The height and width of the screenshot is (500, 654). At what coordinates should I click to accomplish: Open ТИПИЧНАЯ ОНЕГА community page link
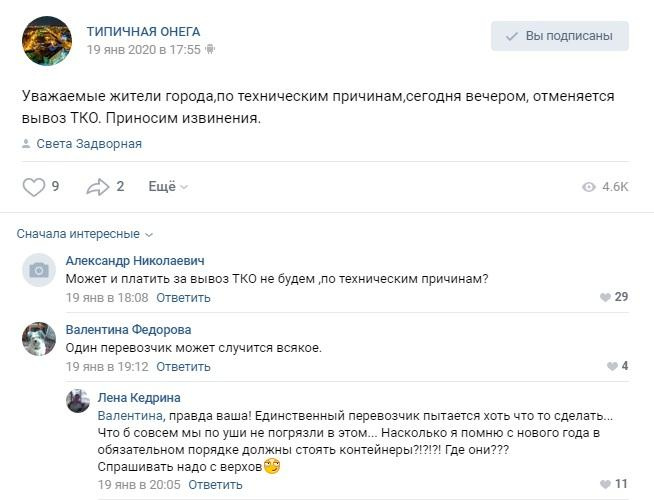143,31
